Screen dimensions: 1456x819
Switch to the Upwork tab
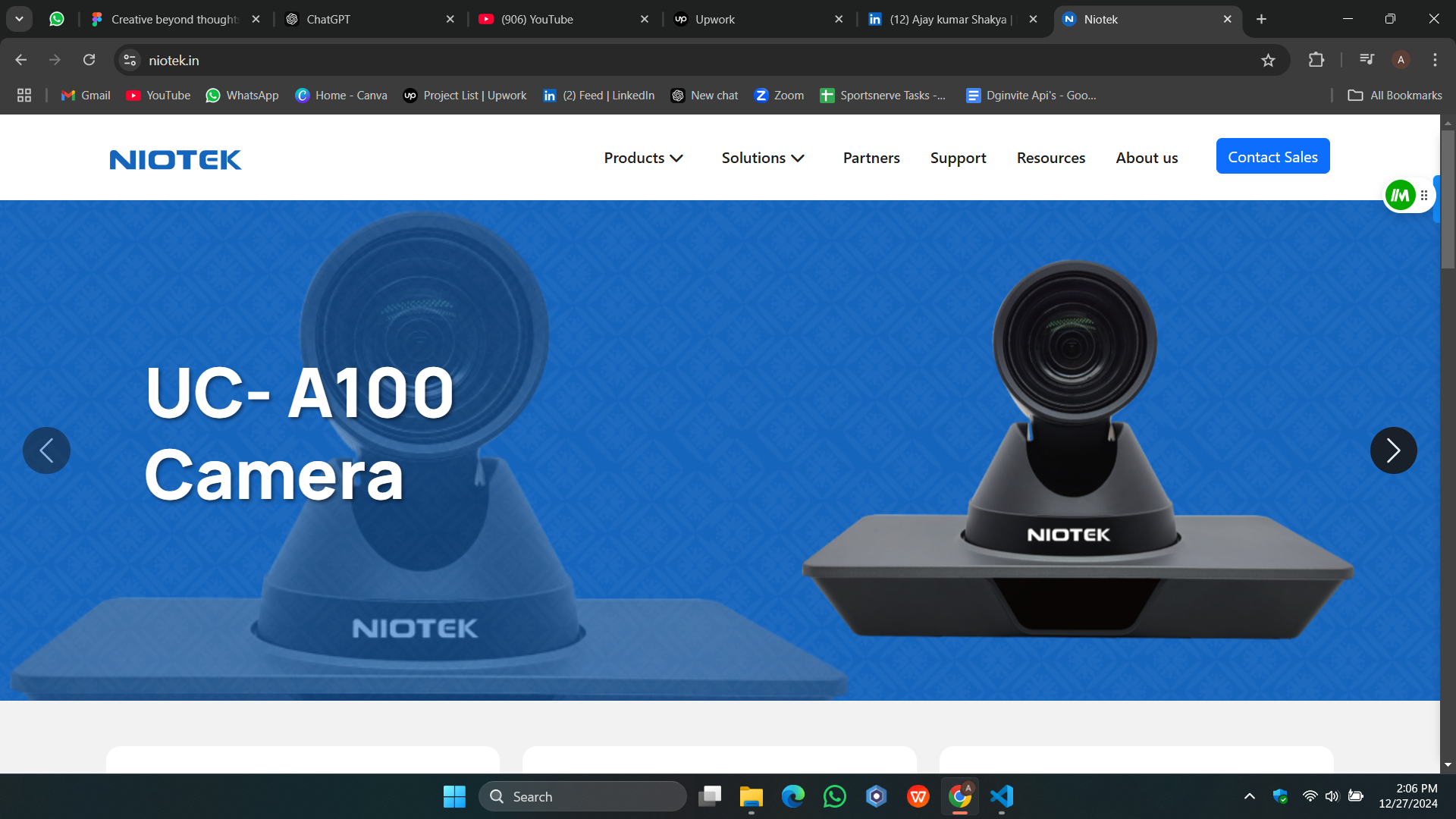[758, 19]
